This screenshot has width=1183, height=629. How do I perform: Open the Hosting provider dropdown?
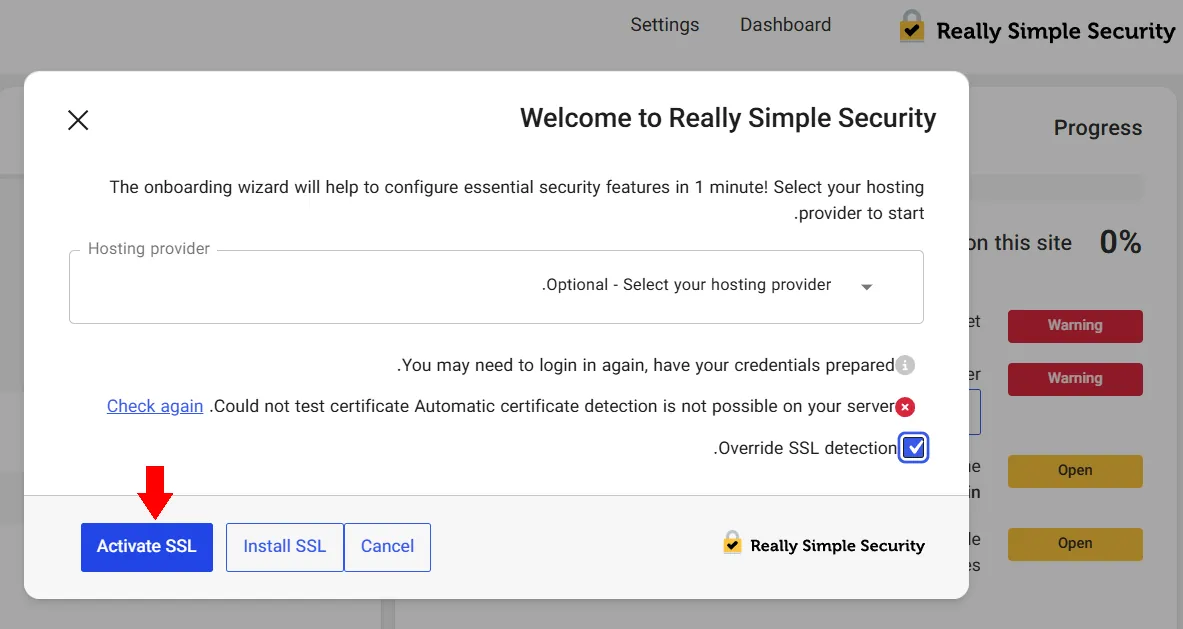[496, 287]
